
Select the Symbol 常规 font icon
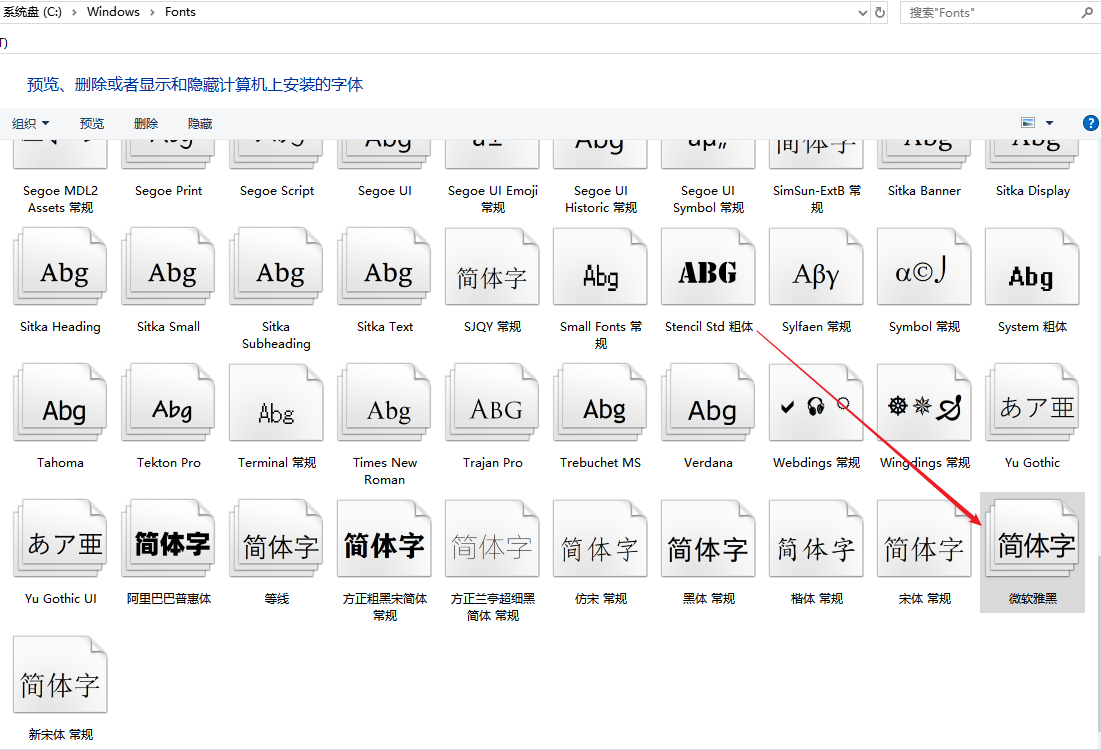click(x=924, y=267)
